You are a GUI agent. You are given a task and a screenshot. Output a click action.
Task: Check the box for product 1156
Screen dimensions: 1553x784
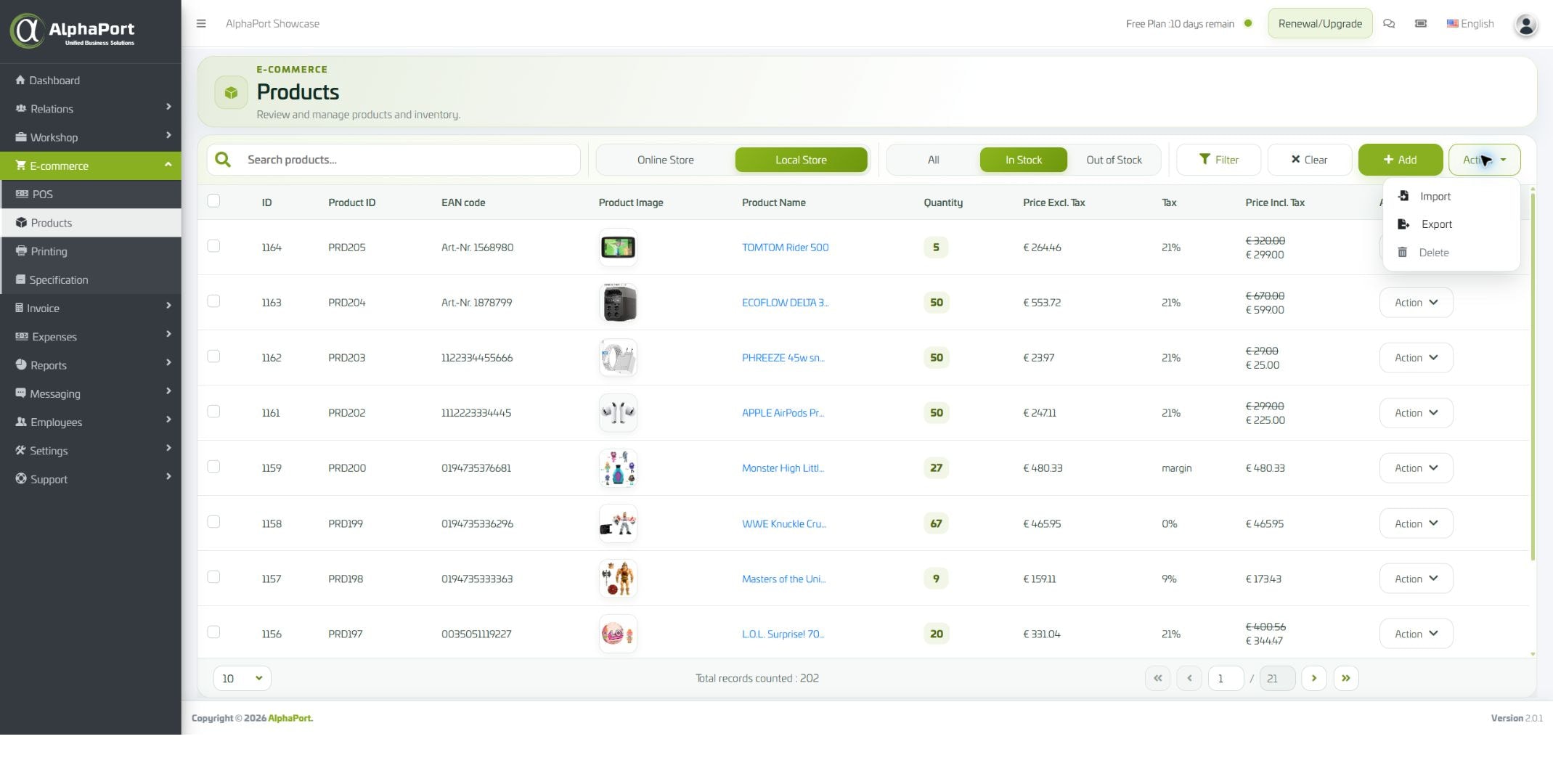[x=213, y=632]
